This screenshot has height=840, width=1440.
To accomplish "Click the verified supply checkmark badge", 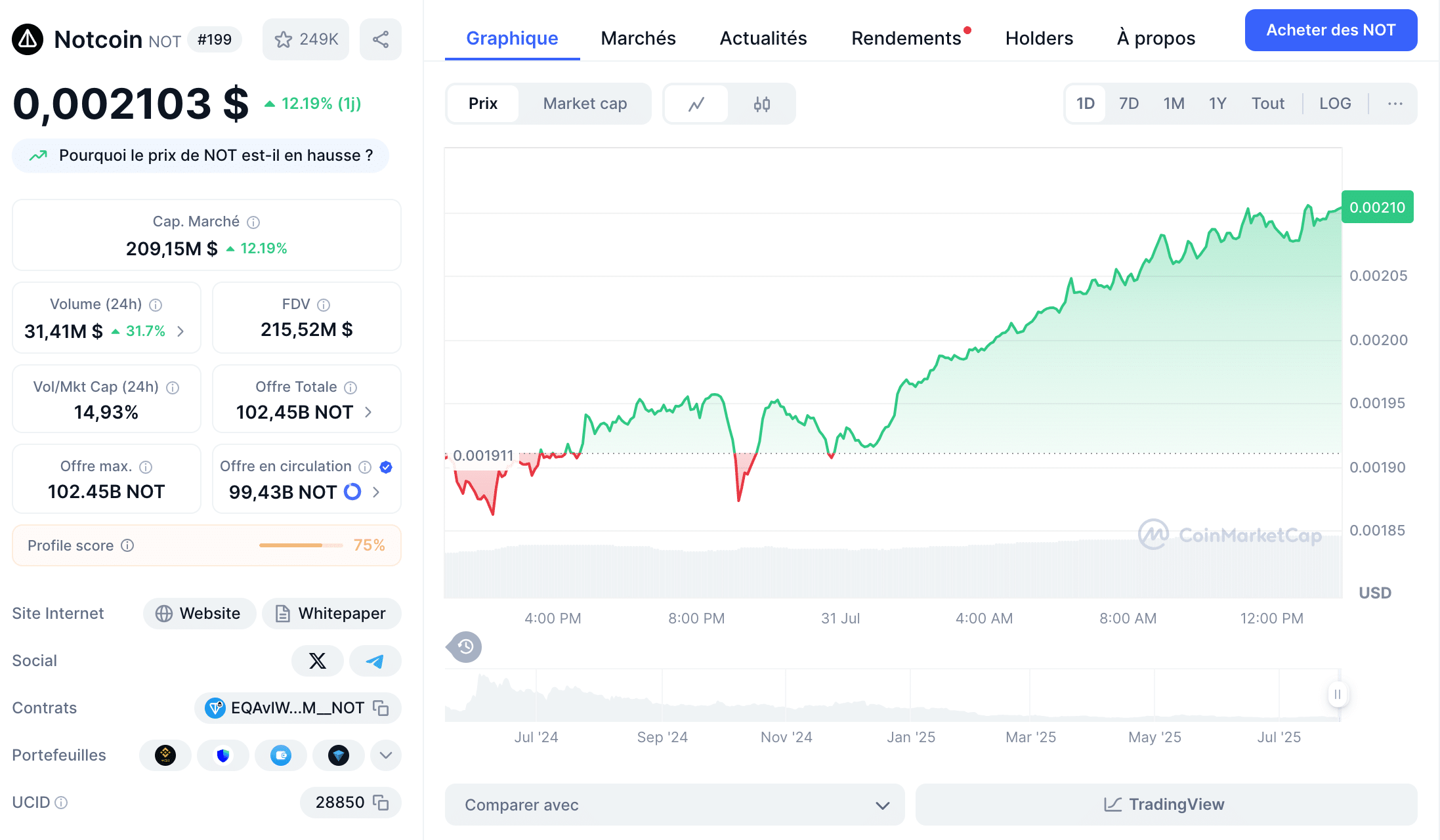I will [x=386, y=467].
